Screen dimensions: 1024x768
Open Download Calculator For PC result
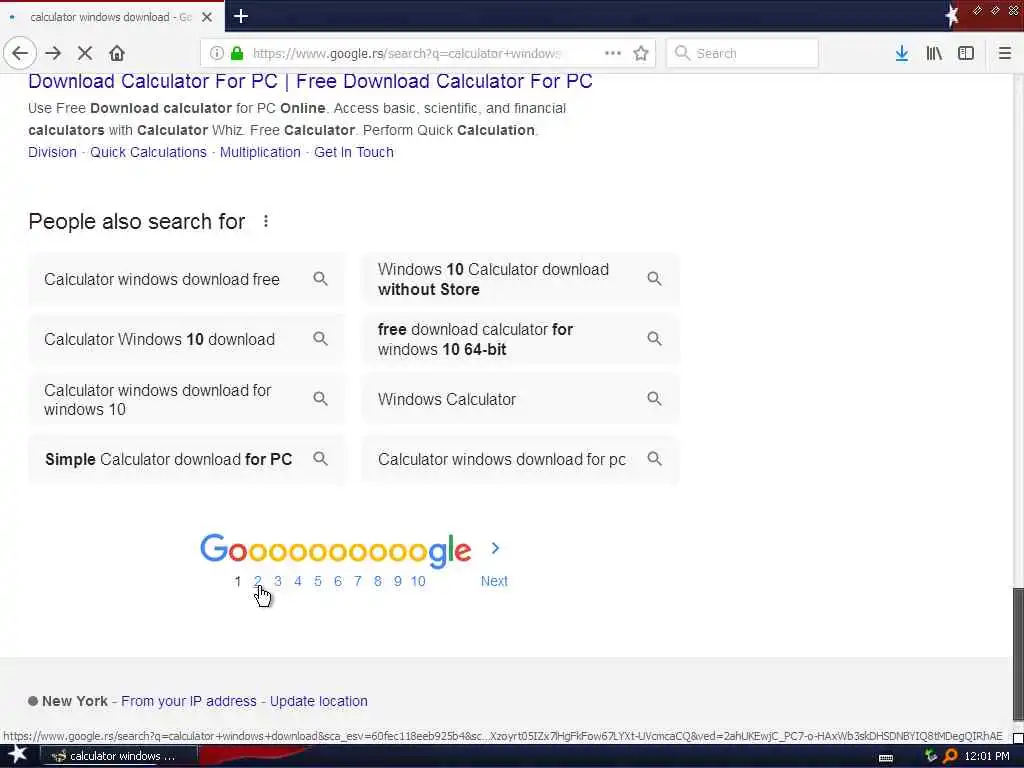click(310, 81)
